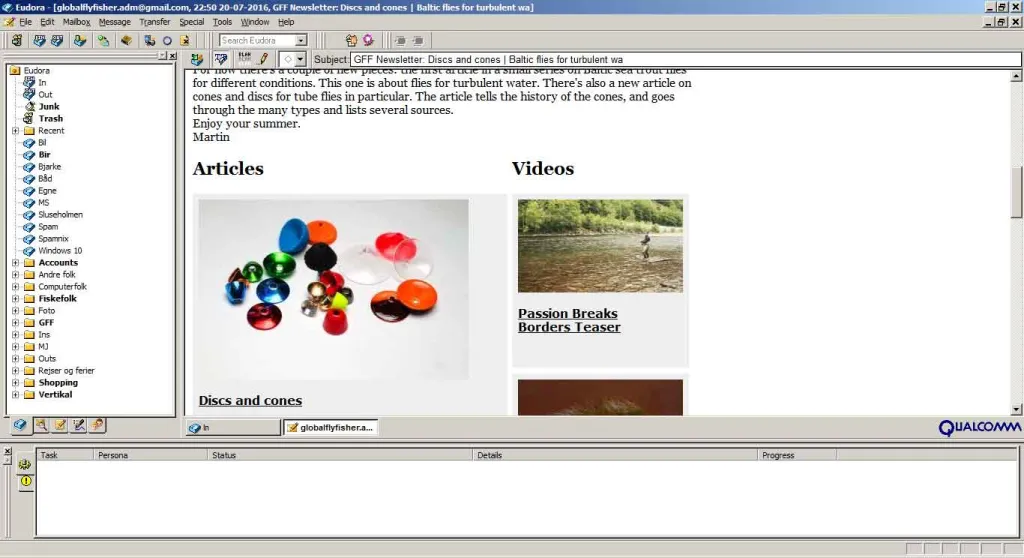Click the message scrollbar up arrow
1024x558 pixels.
click(1016, 76)
